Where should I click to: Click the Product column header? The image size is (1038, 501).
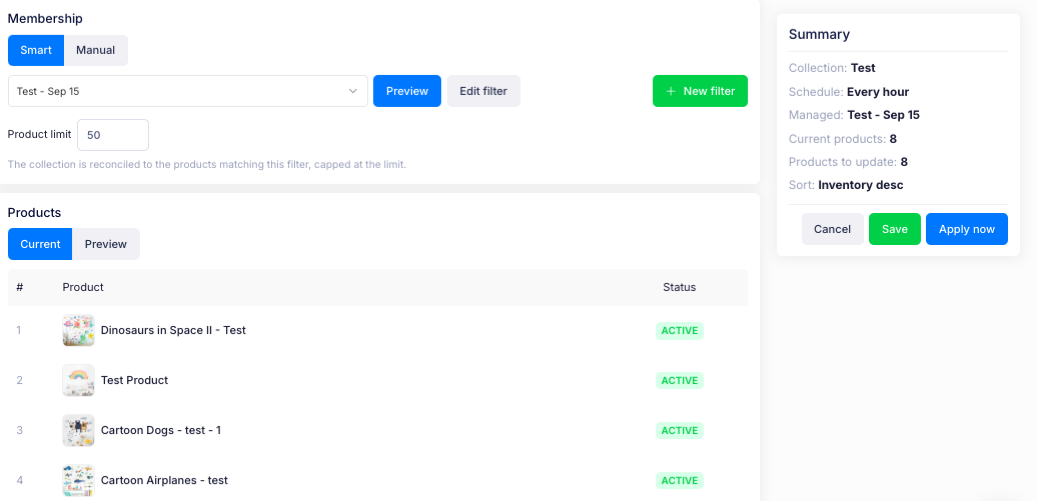pyautogui.click(x=83, y=287)
